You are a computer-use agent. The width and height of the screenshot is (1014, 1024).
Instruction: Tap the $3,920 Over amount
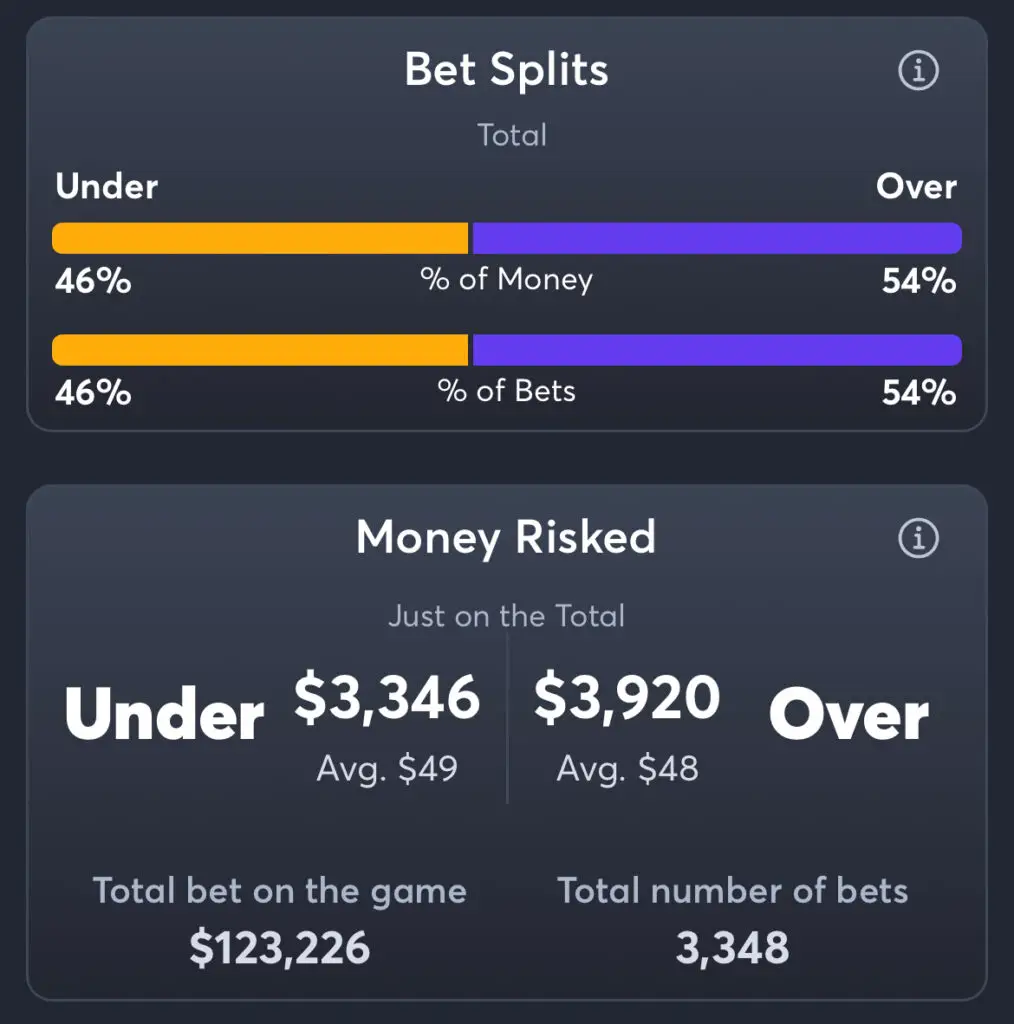tap(627, 698)
